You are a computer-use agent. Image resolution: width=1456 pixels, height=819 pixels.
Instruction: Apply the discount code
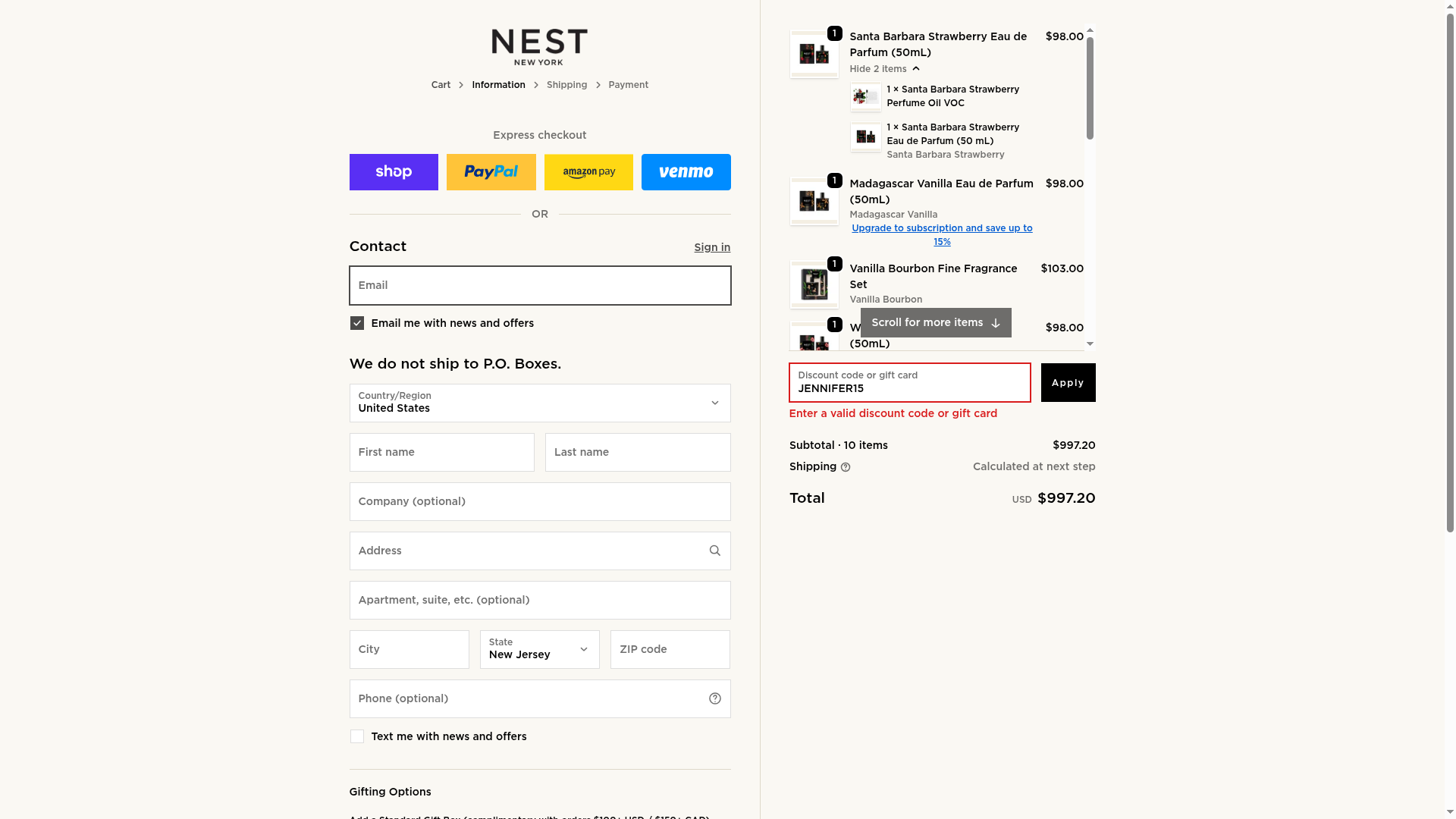coord(1068,382)
